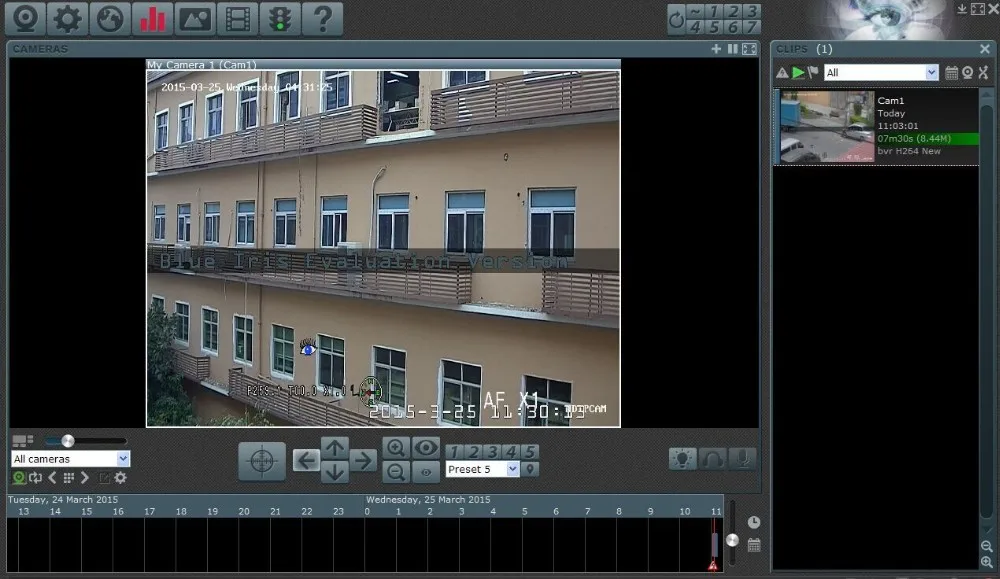Open the traffic light signal icon
The image size is (1000, 579).
tap(279, 18)
